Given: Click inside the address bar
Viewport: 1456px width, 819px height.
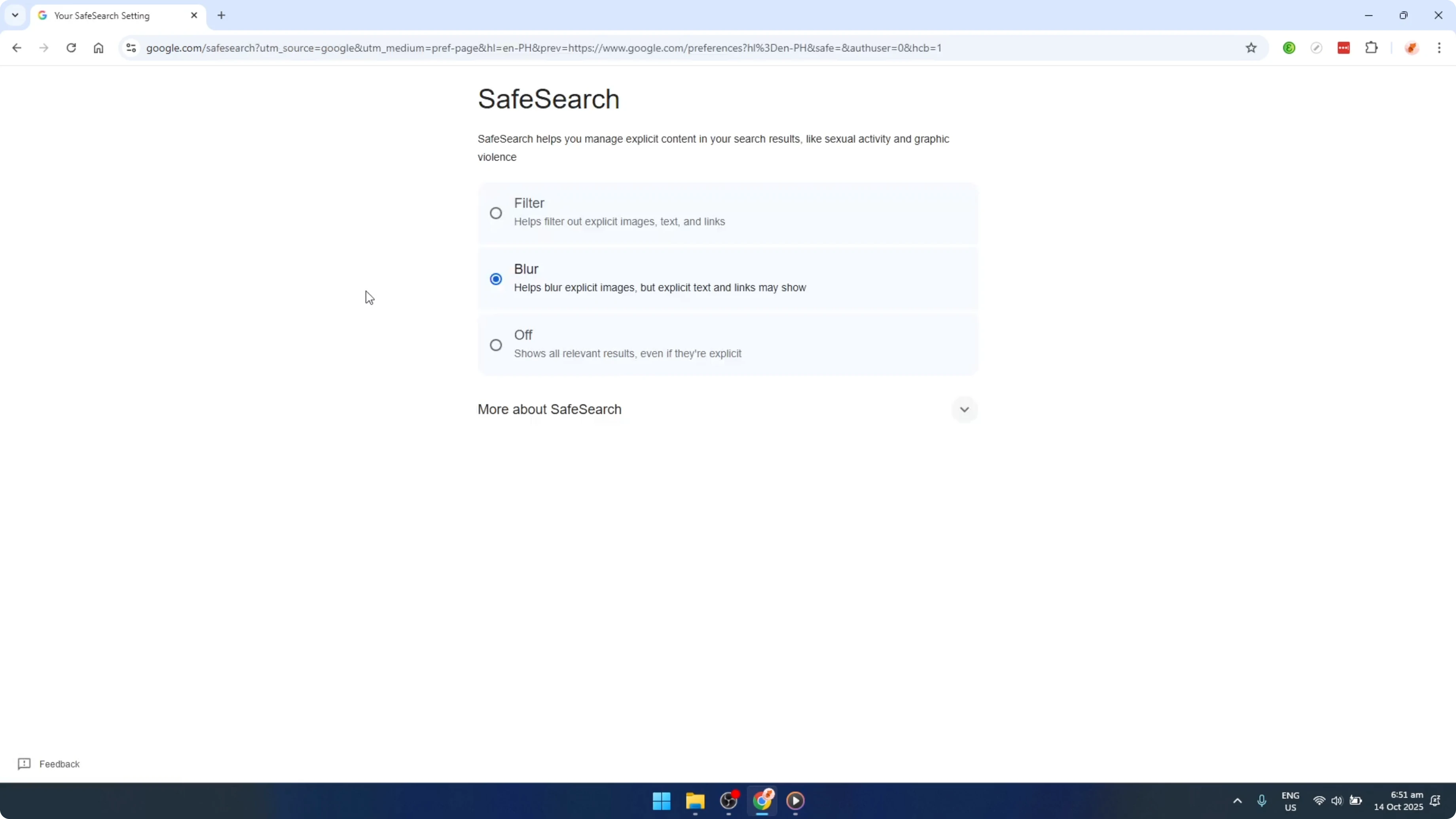Looking at the screenshot, I should point(509,47).
